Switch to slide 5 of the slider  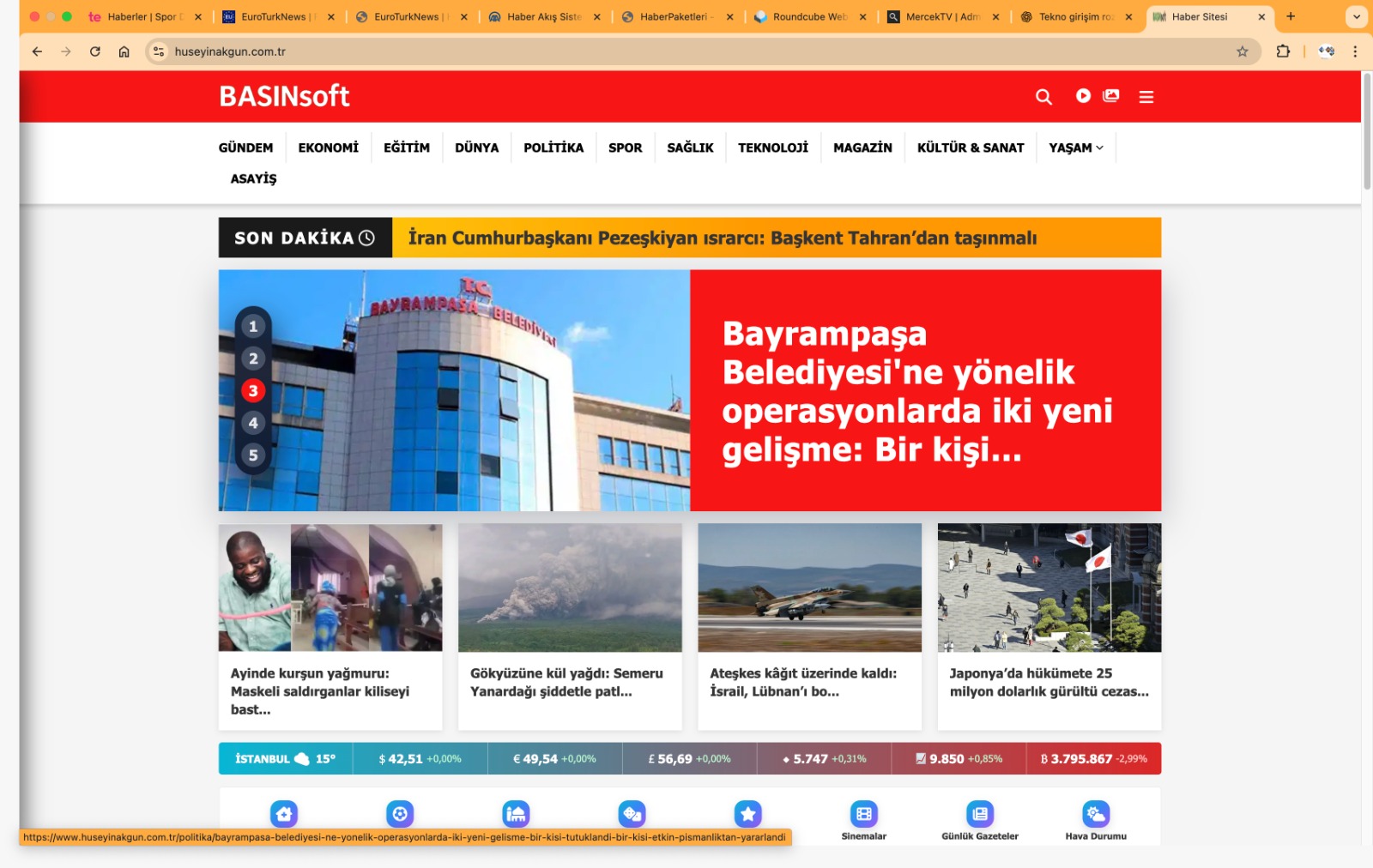(252, 455)
